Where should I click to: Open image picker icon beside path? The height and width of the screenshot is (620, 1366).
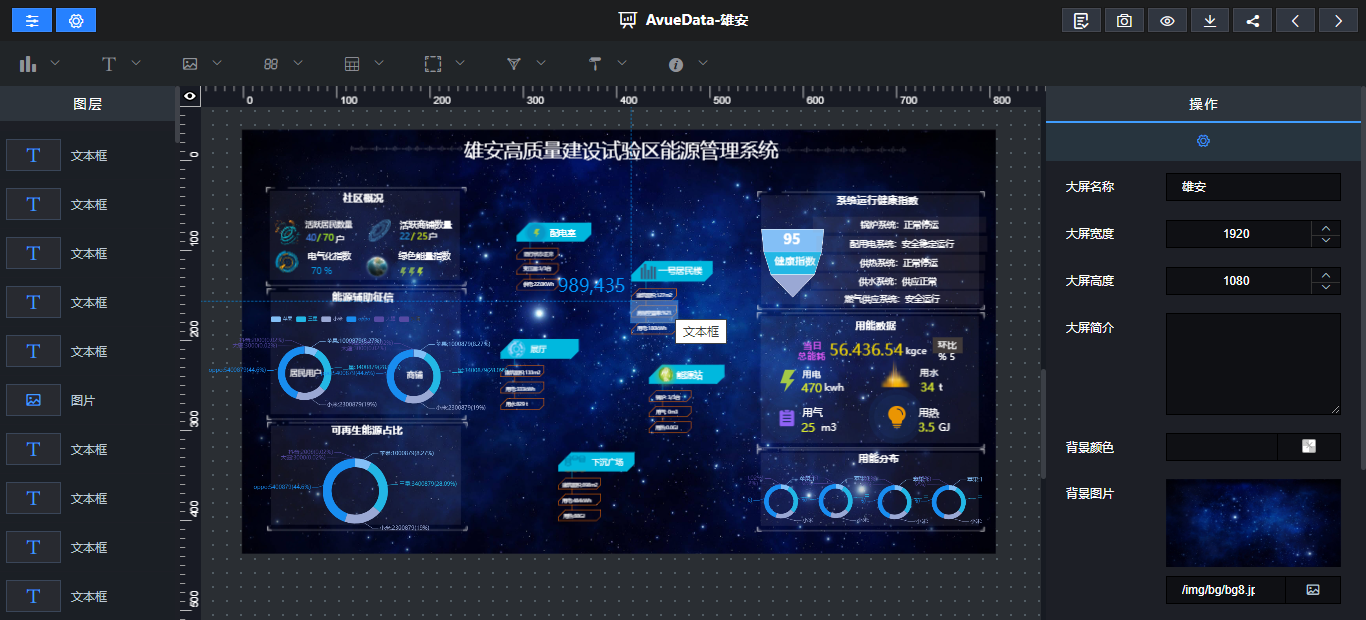(x=1313, y=590)
